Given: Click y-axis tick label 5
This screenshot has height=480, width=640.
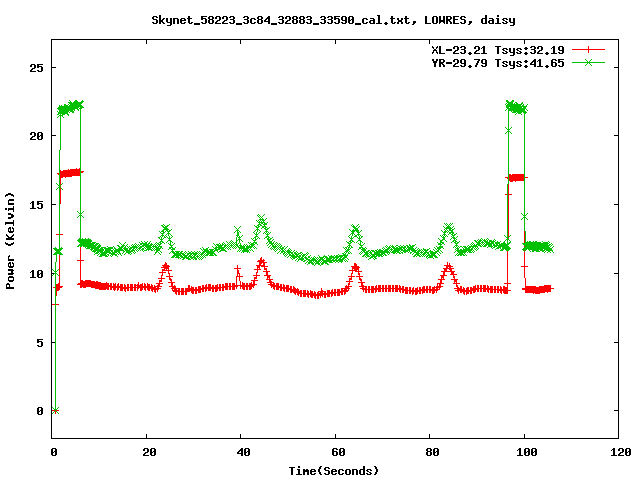Looking at the screenshot, I should pos(40,342).
